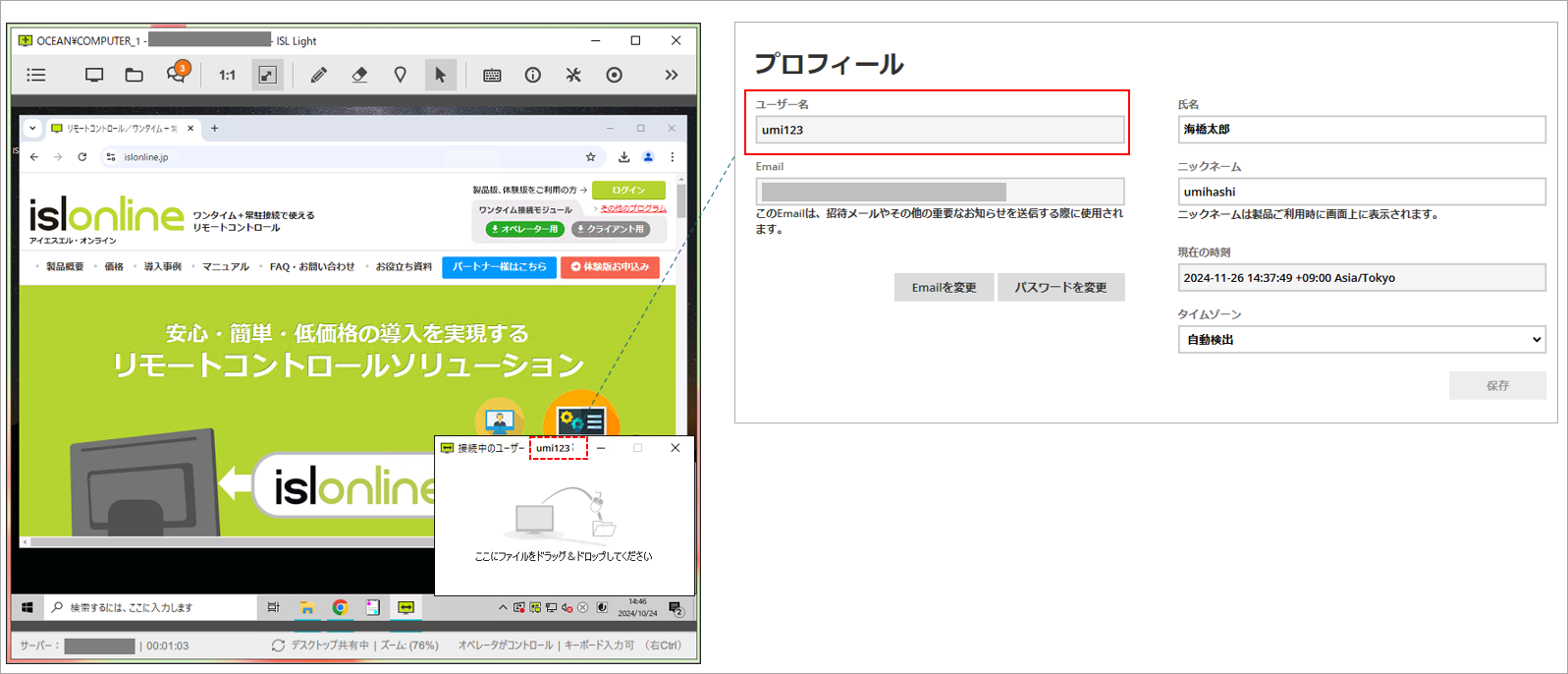Open a new browser tab with plus
Screen dimensions: 1568x674
click(x=214, y=128)
